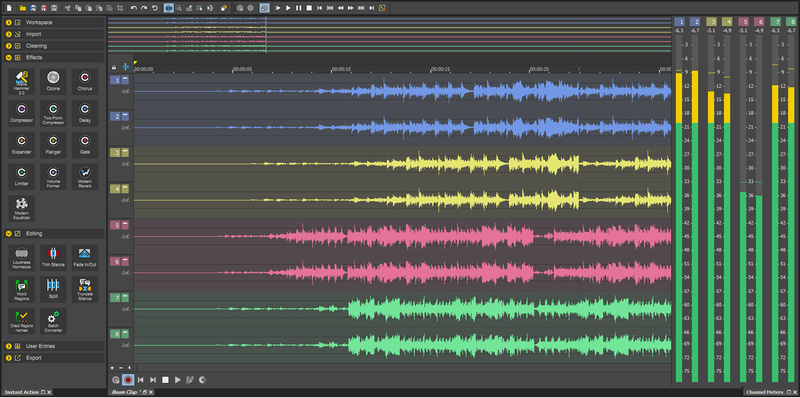
Task: Toggle the lock icon above track headers
Action: point(114,67)
